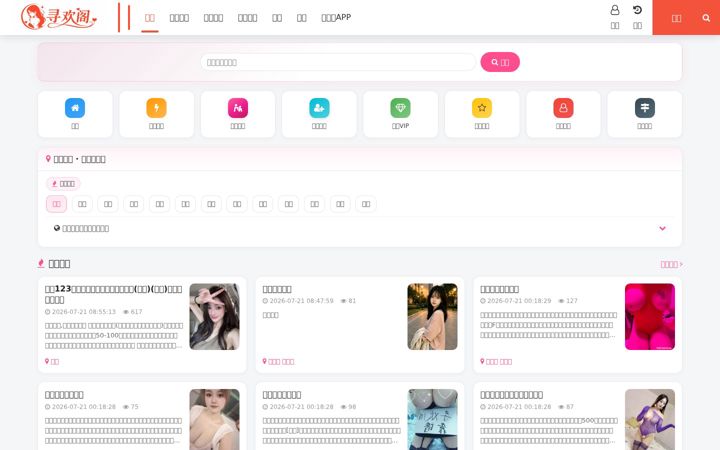The height and width of the screenshot is (450, 720).
Task: Select the red-underlined active navigation tab
Action: (150, 18)
